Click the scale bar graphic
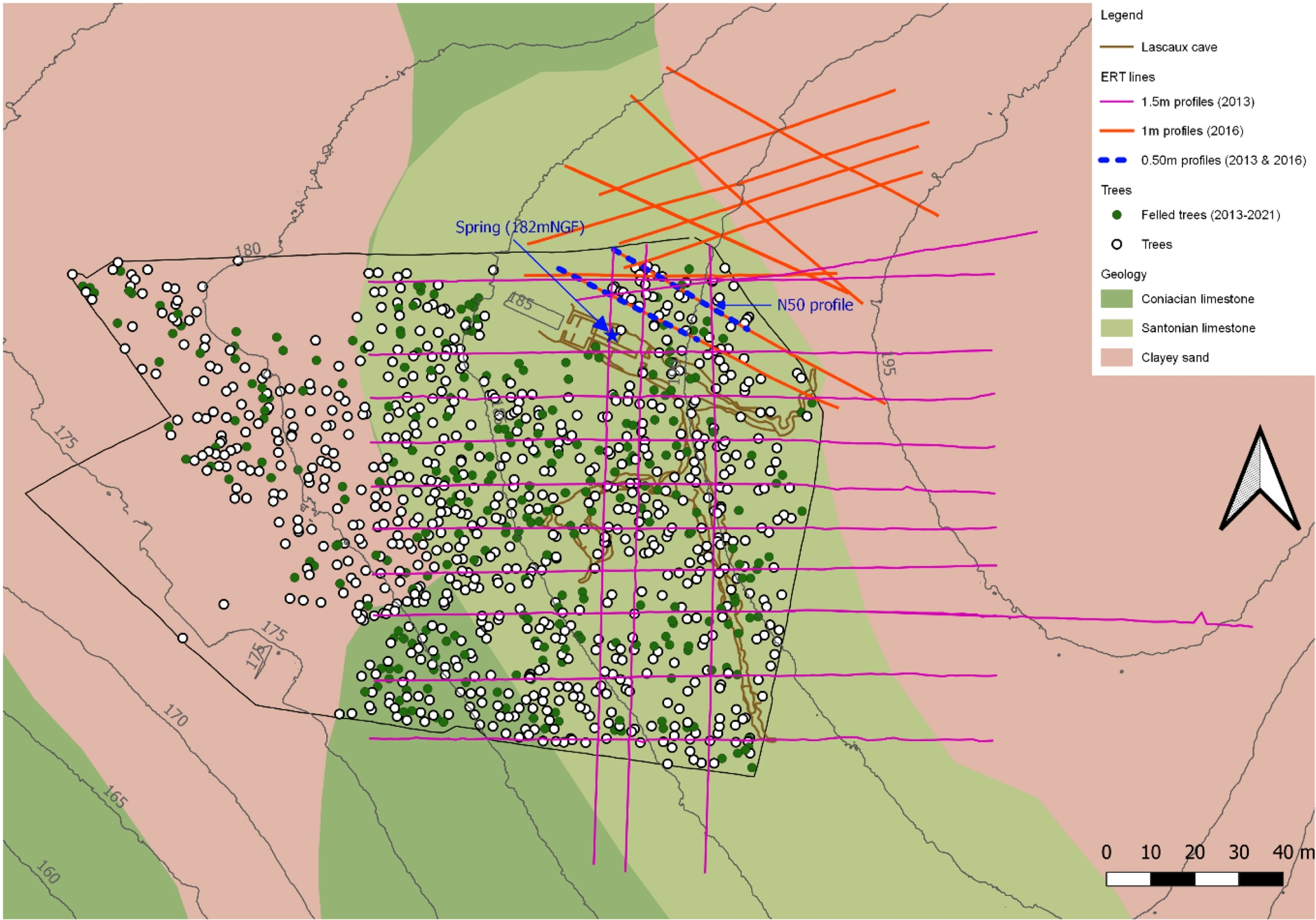The width and height of the screenshot is (1316, 920). (x=1194, y=879)
